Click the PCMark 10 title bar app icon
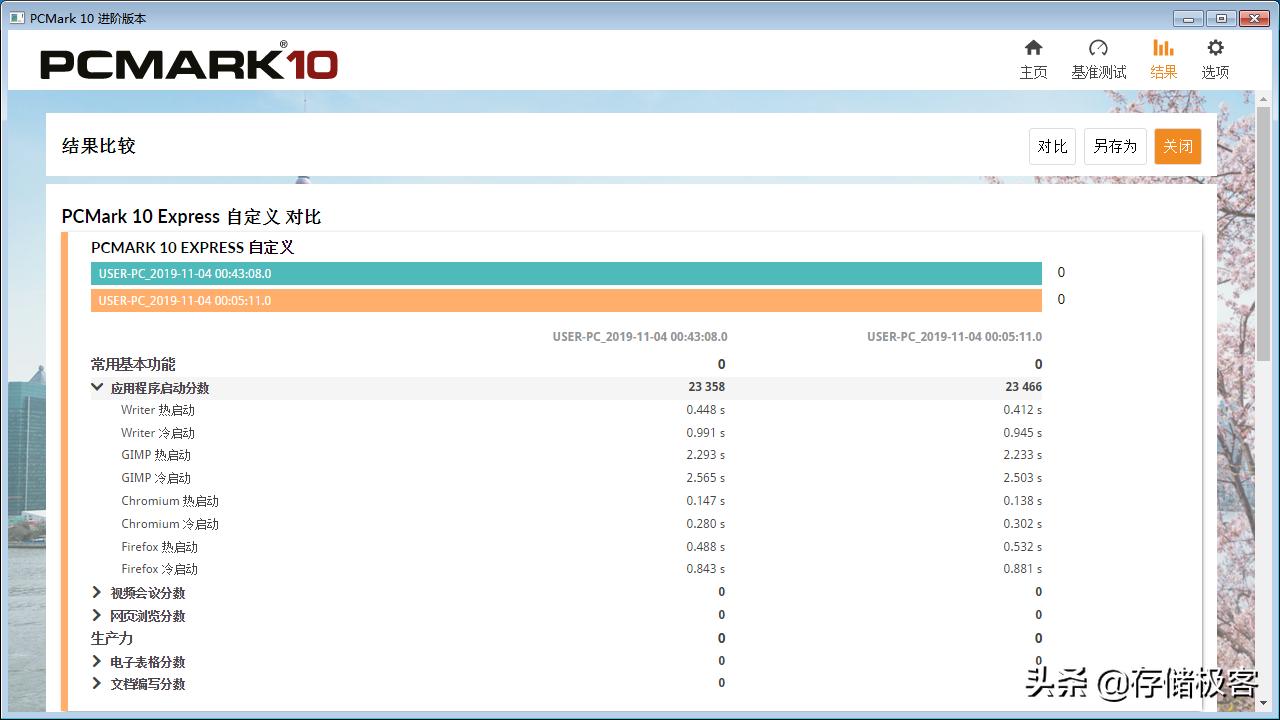The height and width of the screenshot is (720, 1280). coord(17,18)
